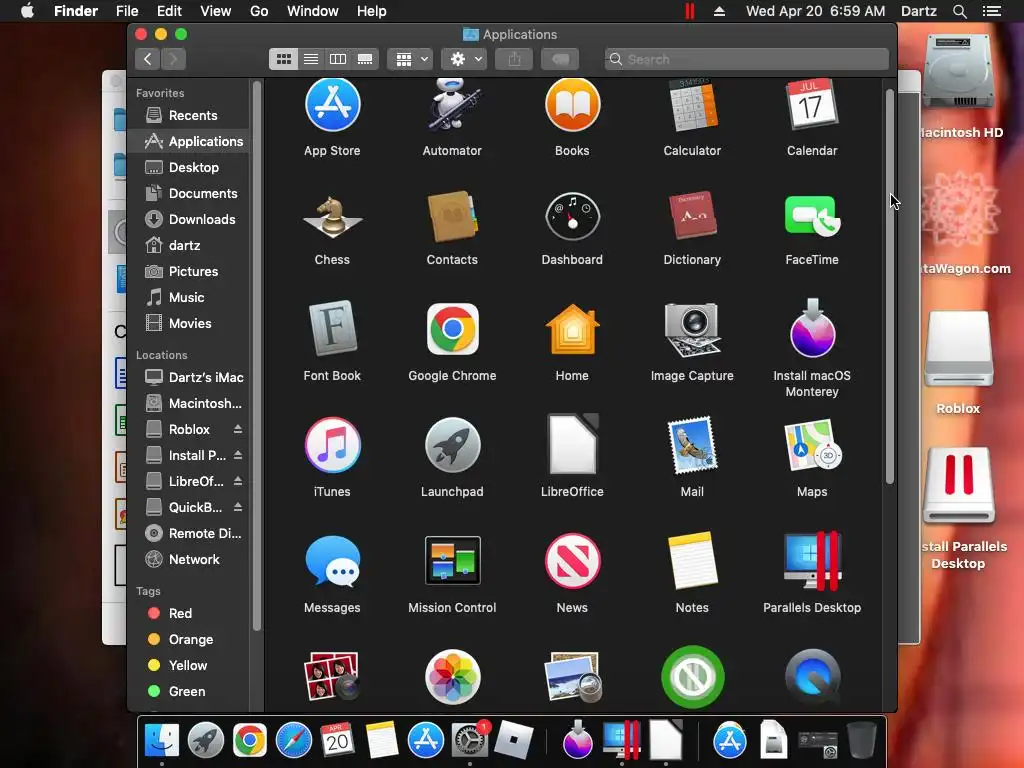Open the Window menu
1024x768 pixels.
313,11
